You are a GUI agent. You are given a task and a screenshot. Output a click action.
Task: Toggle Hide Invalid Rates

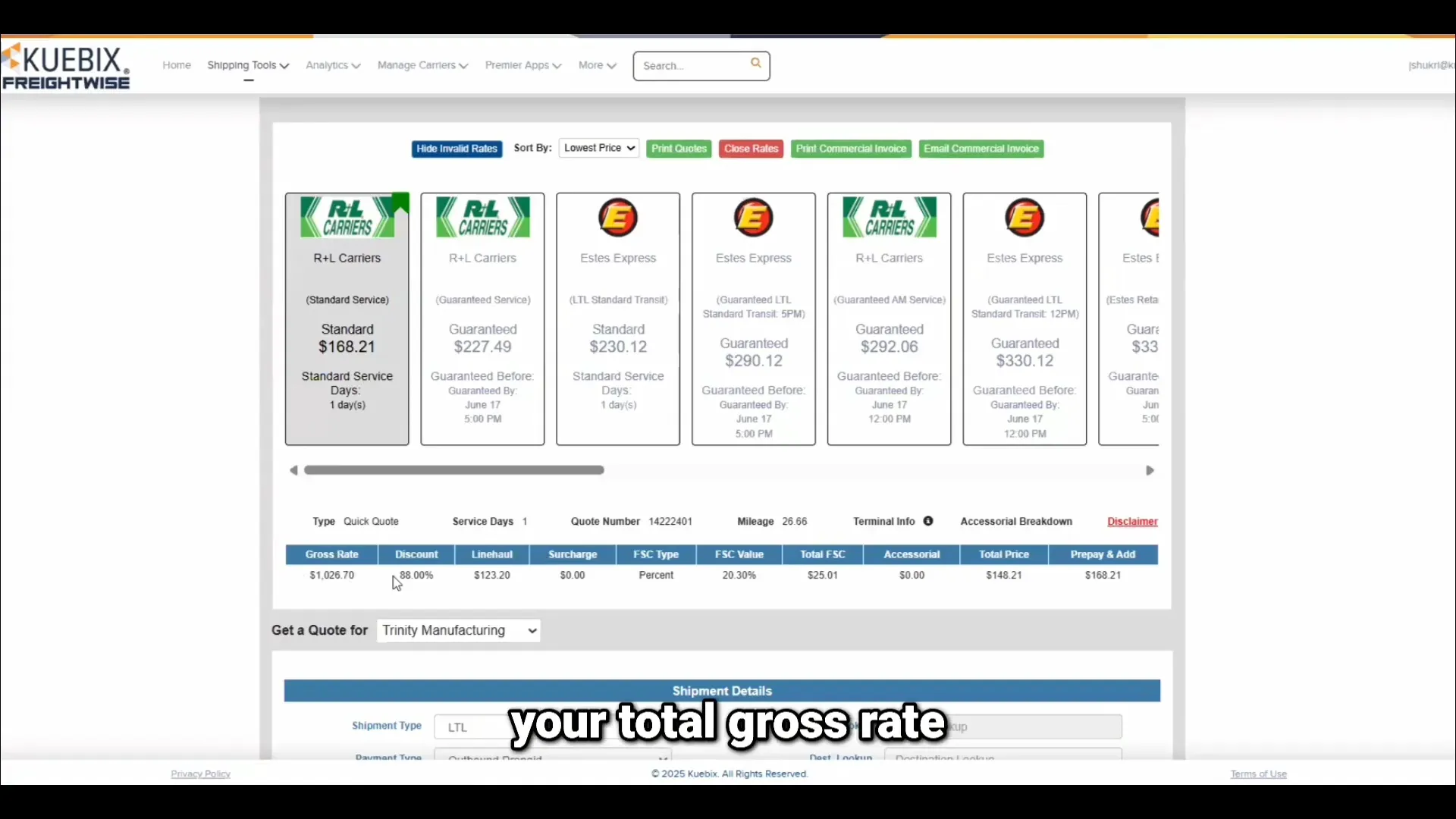click(x=456, y=149)
